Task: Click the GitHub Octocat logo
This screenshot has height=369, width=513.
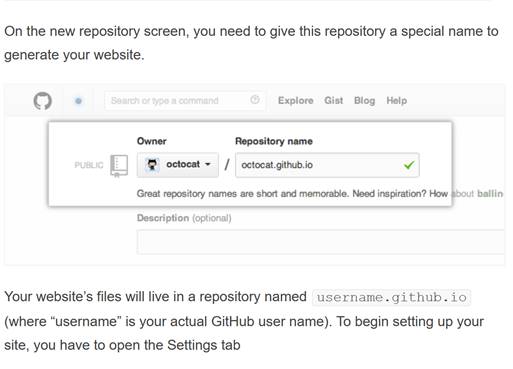Action: click(x=43, y=101)
